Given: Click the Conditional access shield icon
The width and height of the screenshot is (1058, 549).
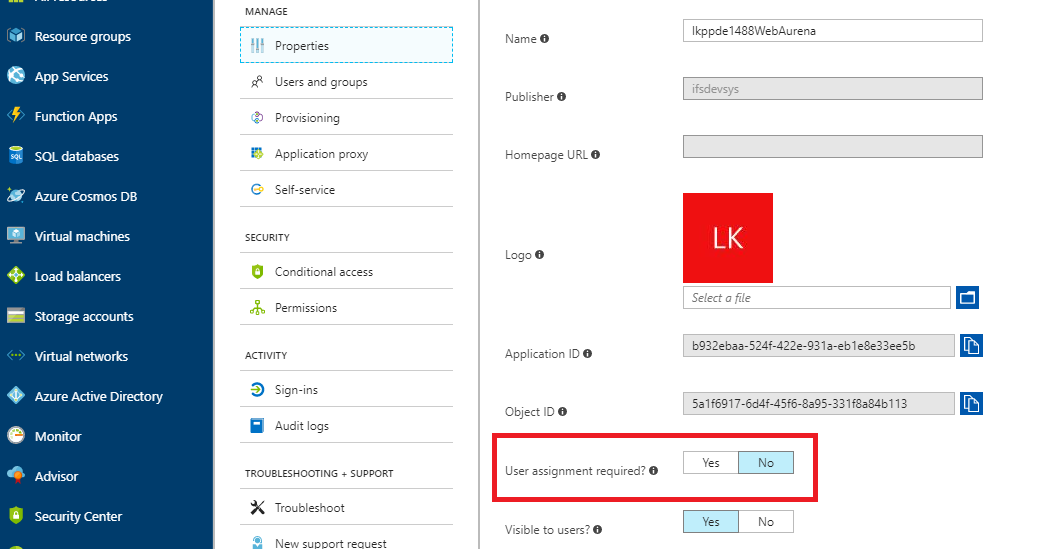Looking at the screenshot, I should point(257,271).
